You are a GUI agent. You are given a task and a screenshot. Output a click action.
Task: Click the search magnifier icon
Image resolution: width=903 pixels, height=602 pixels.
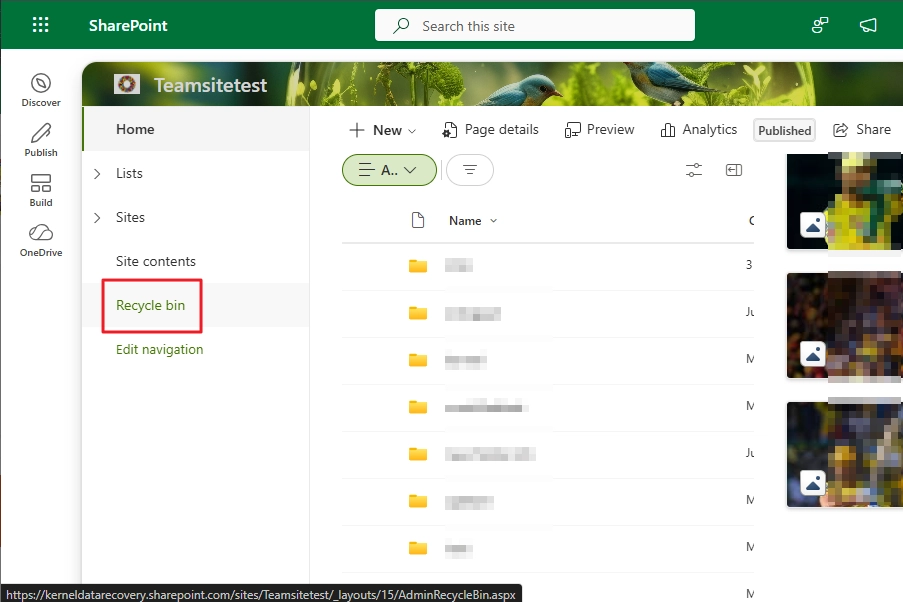pyautogui.click(x=401, y=25)
